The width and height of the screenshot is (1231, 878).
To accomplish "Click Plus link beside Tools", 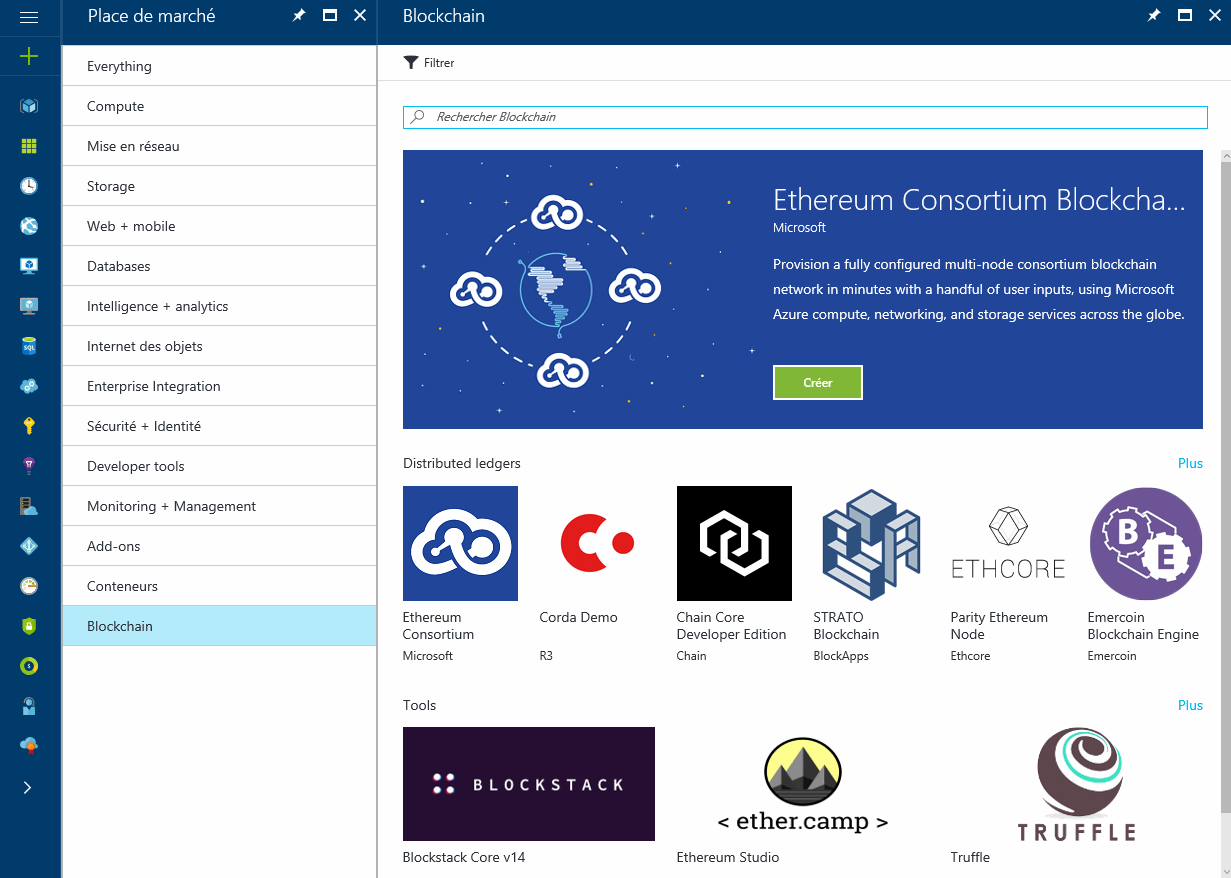I will (1190, 705).
